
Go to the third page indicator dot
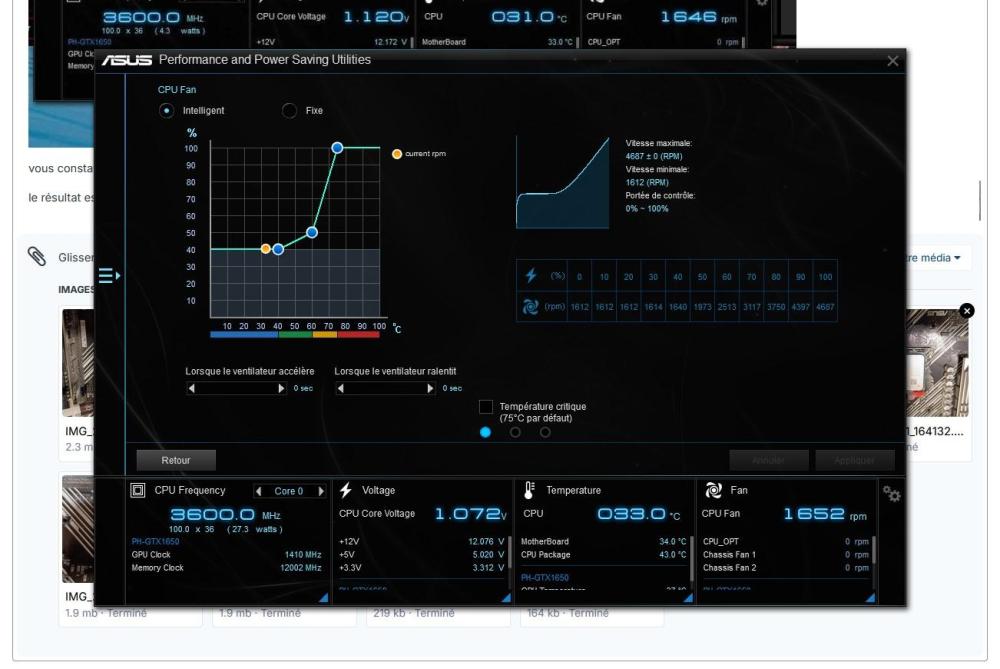click(545, 432)
